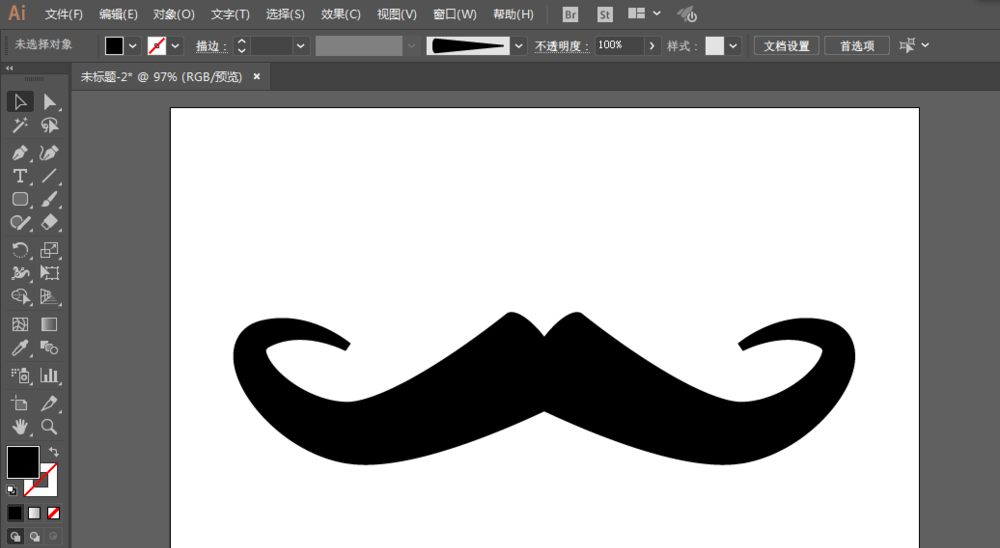Image resolution: width=1000 pixels, height=548 pixels.
Task: Open the 文件(F) menu
Action: point(64,15)
